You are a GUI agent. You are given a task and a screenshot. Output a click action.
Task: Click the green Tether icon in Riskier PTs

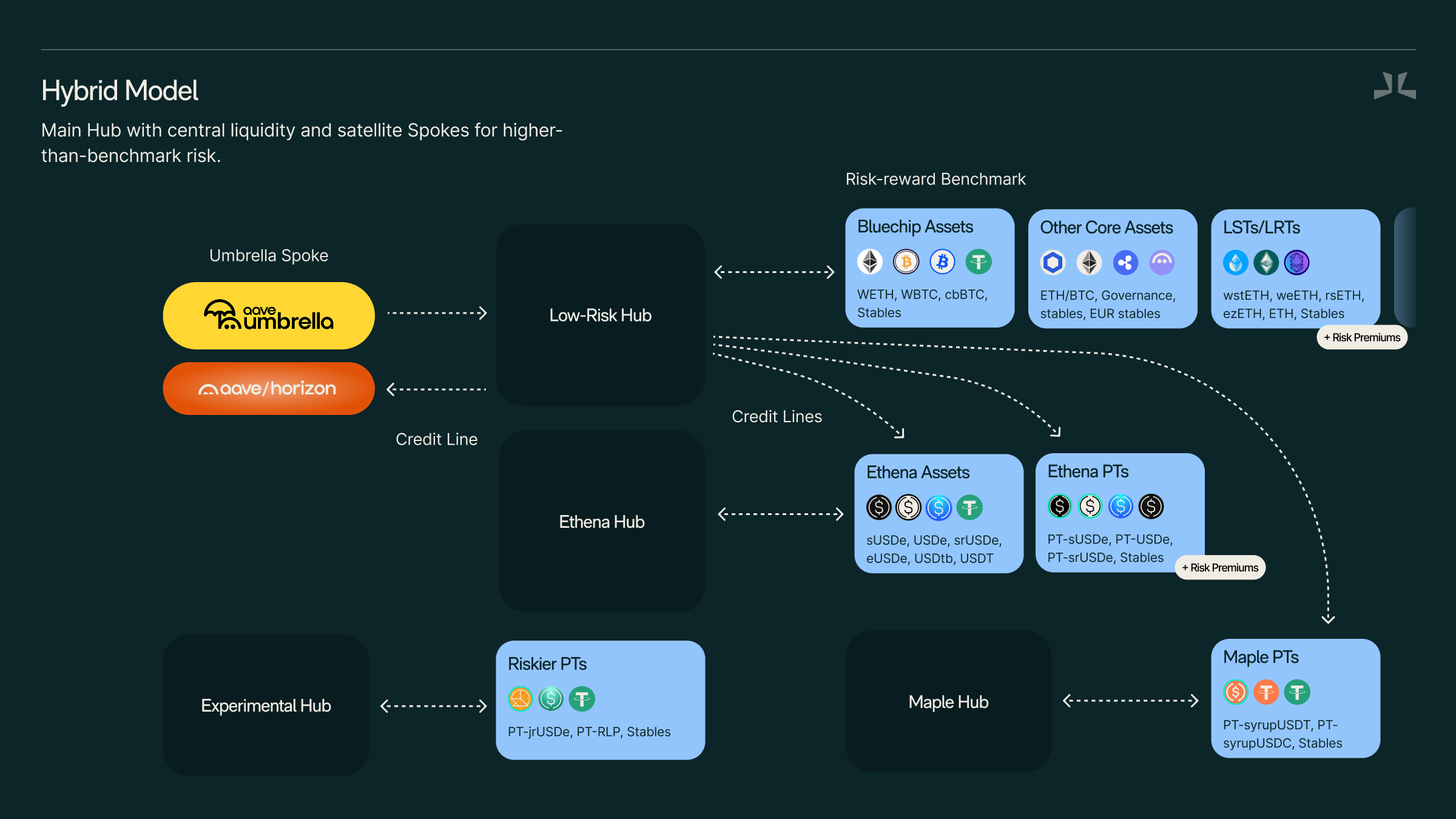coord(582,699)
